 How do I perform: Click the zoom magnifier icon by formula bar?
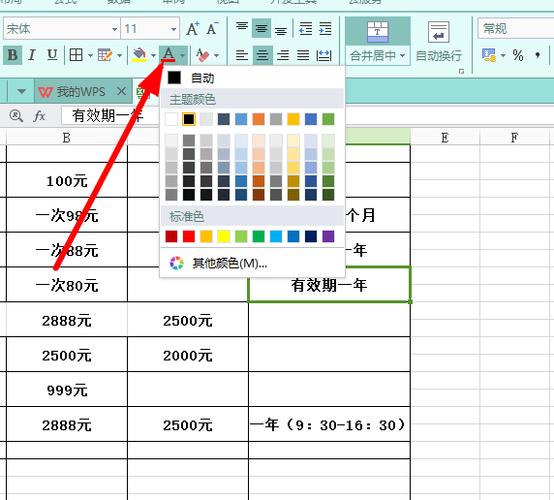tap(16, 115)
